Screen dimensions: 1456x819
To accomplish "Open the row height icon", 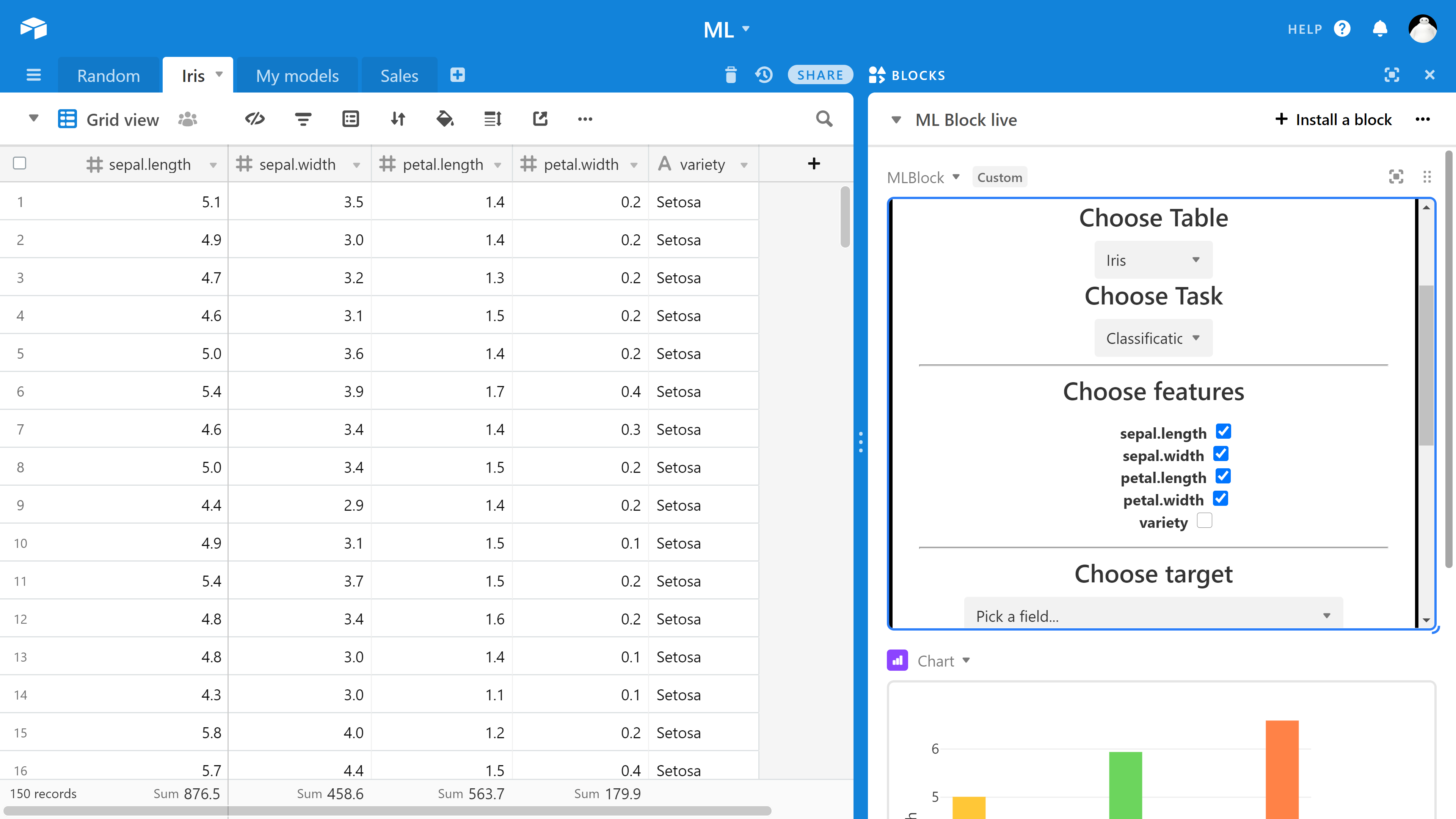I will (x=492, y=119).
